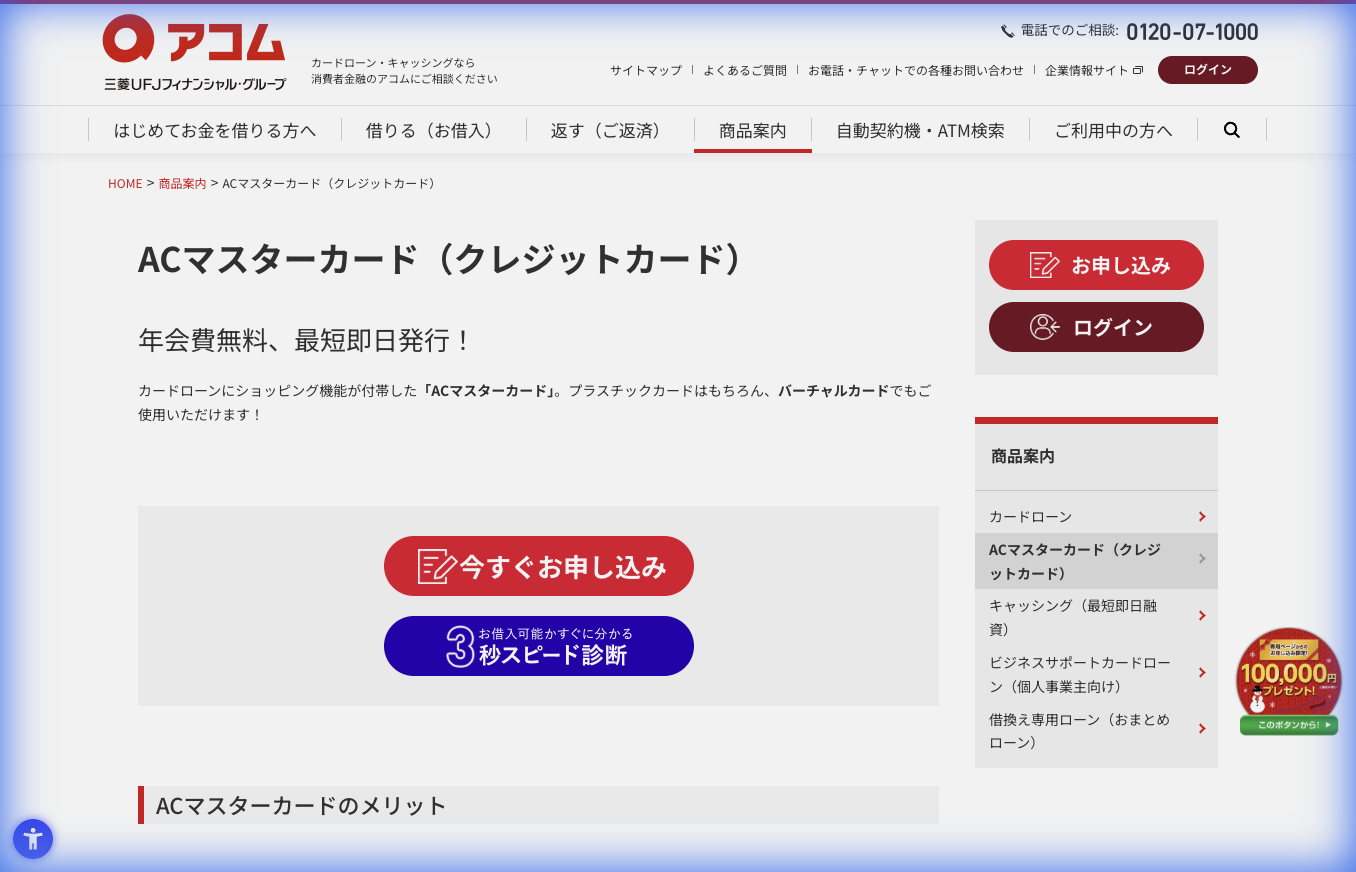The image size is (1356, 872).
Task: Click the phone icon beside 0120-07-1000
Action: pos(1005,30)
